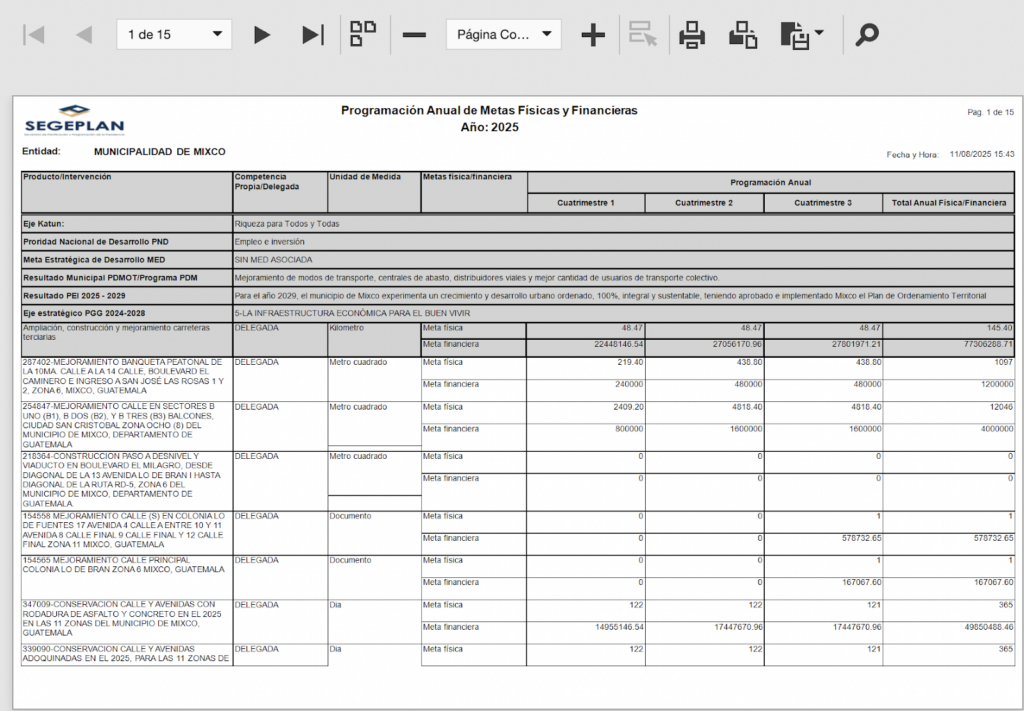Go to the first page of the report
This screenshot has height=711, width=1024.
(34, 35)
